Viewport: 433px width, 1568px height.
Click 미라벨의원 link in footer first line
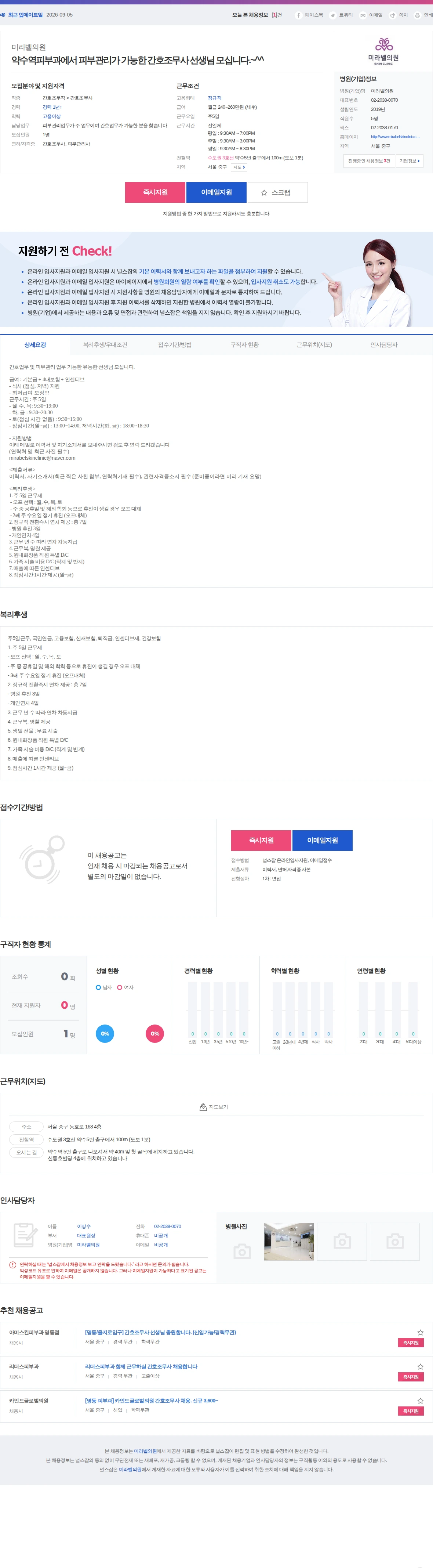(145, 1451)
